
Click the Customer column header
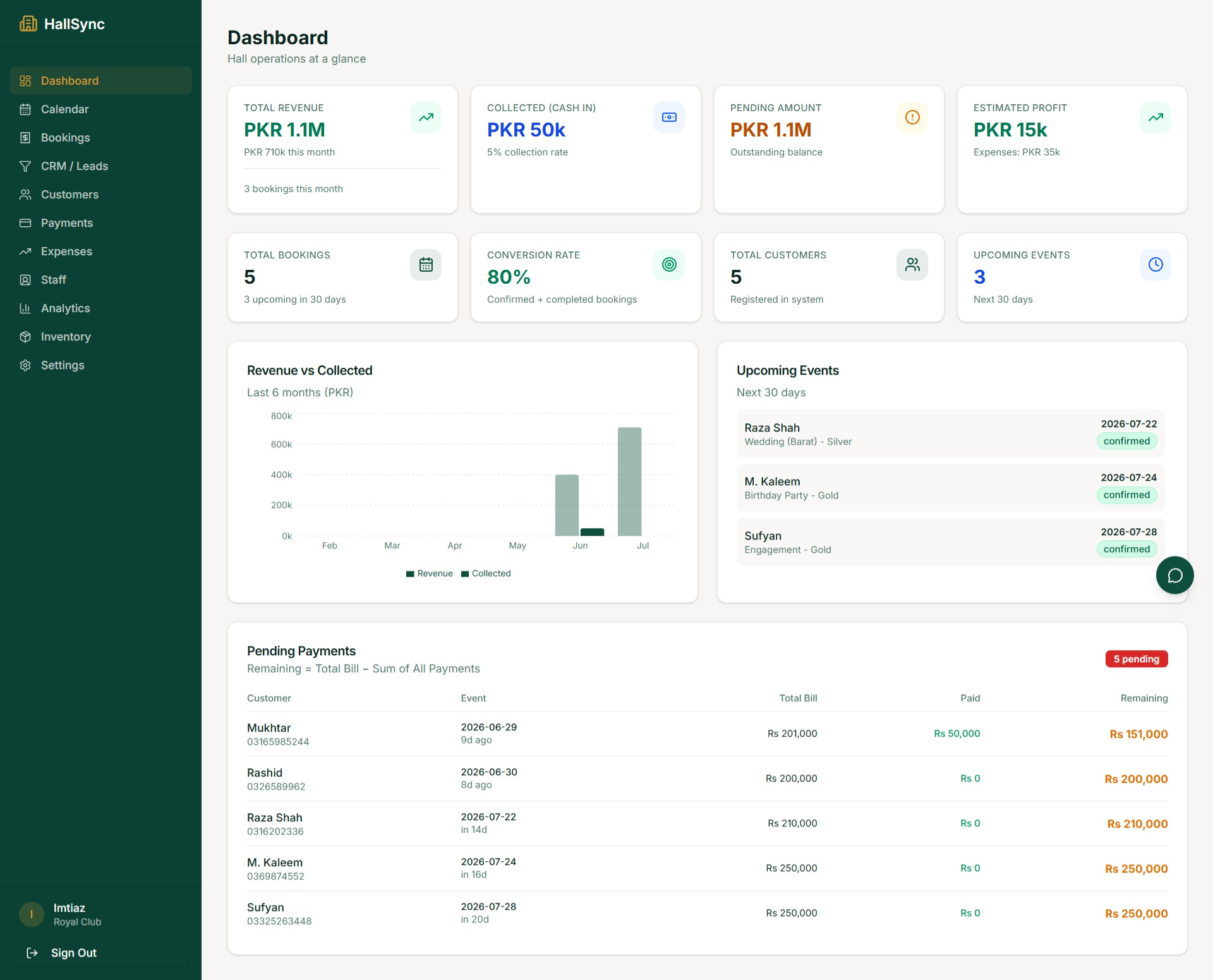point(269,698)
